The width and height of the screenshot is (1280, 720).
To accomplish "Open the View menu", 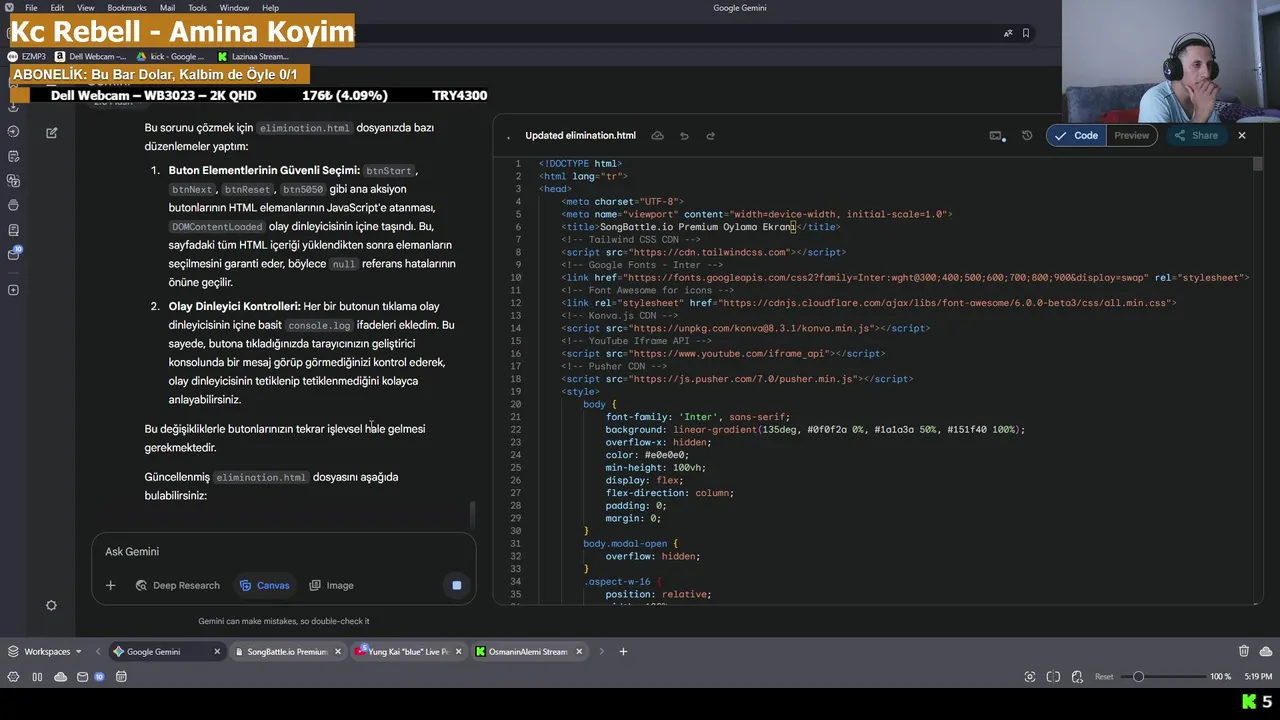I will coord(86,8).
